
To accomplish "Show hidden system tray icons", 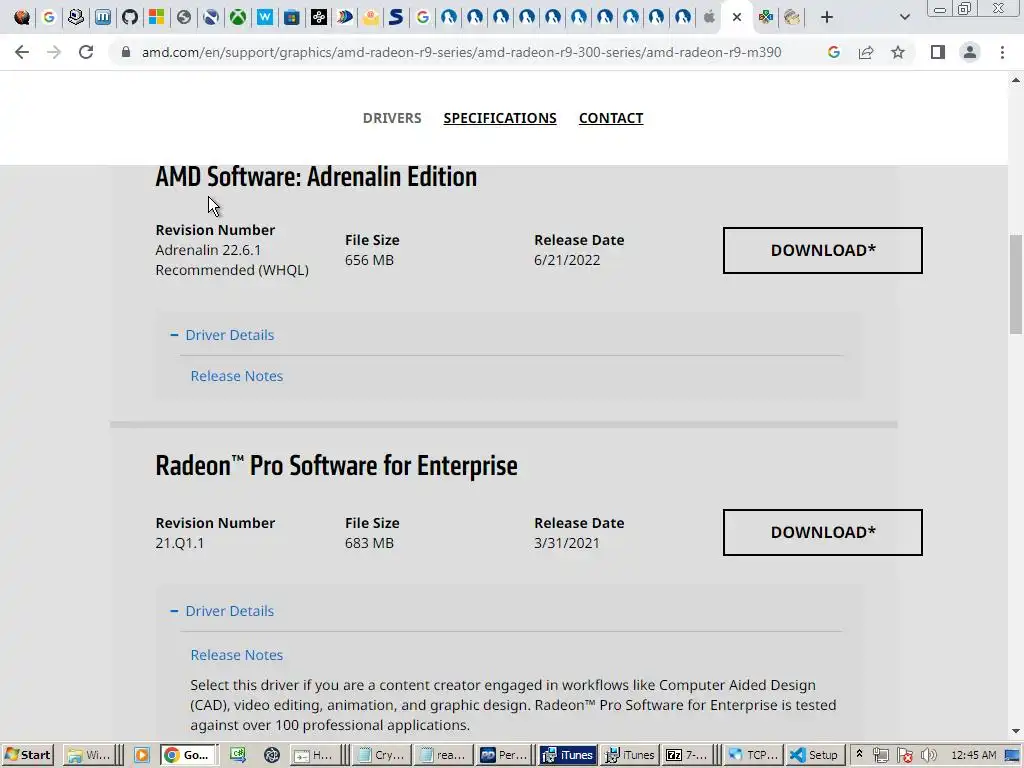I will [859, 754].
